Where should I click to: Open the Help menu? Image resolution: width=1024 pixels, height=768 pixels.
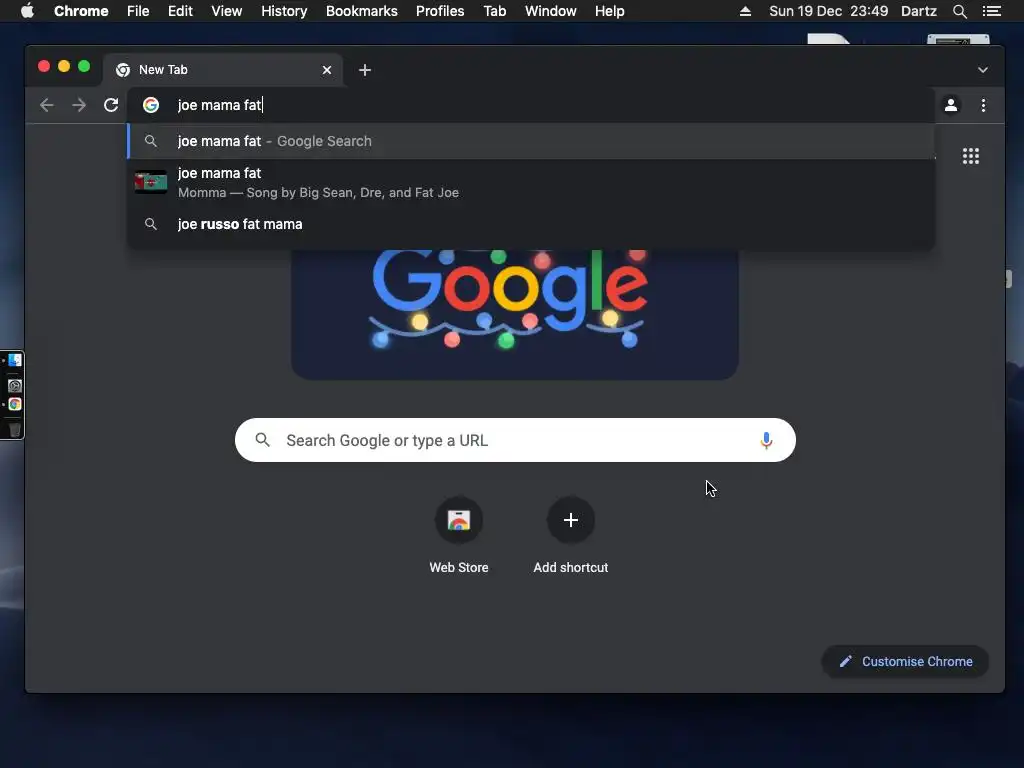coord(609,11)
